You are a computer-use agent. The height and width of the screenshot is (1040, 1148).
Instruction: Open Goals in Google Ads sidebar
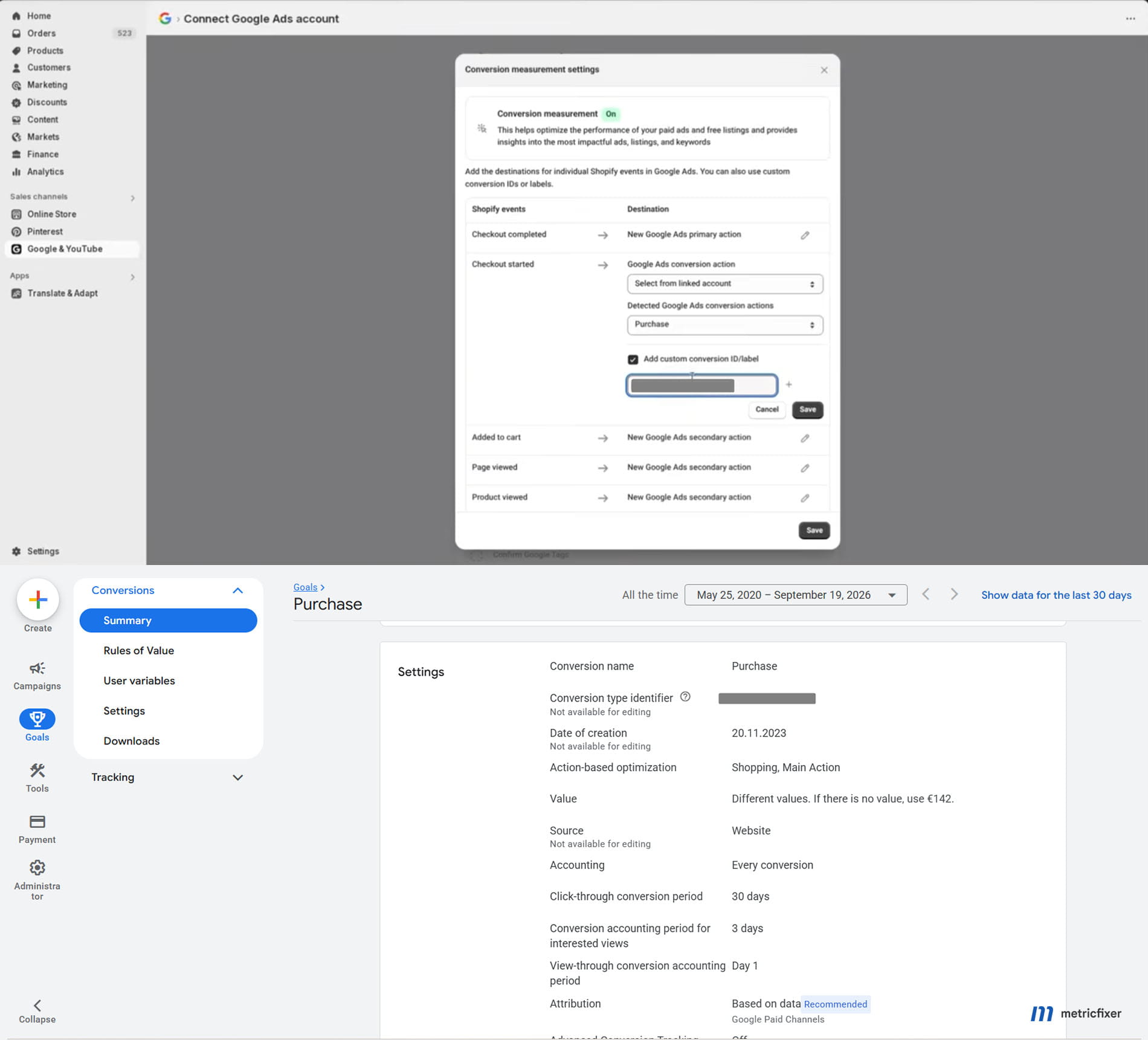(x=37, y=725)
